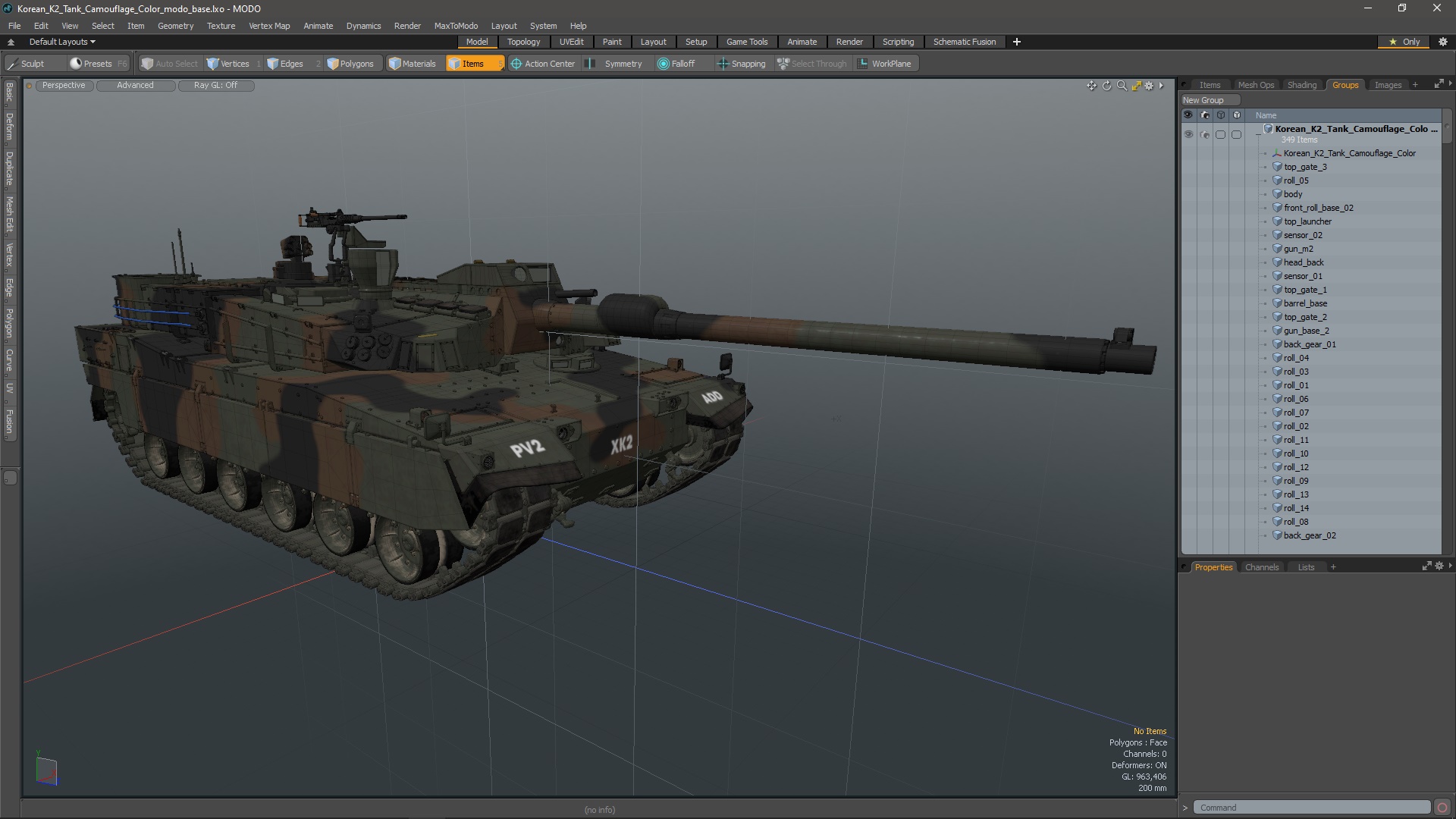Switch to the UVEdit layout tab
This screenshot has width=1456, height=819.
click(x=571, y=42)
